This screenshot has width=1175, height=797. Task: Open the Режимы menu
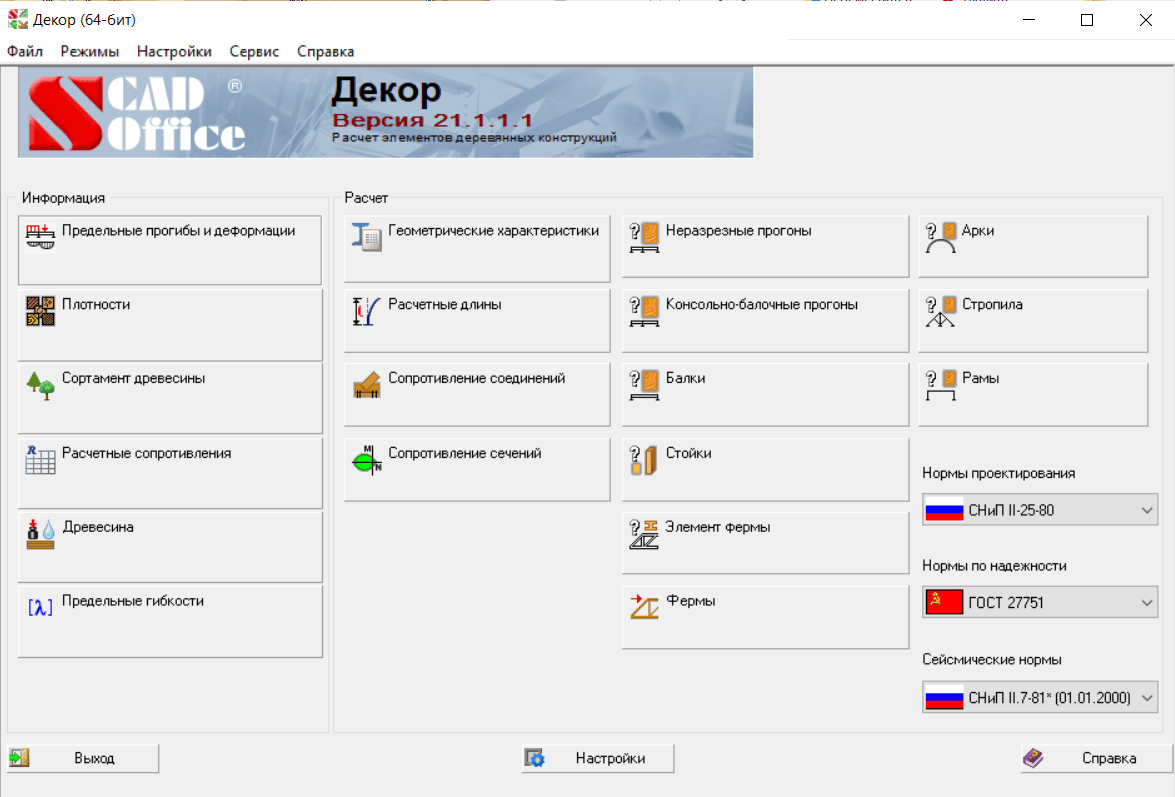[x=90, y=52]
